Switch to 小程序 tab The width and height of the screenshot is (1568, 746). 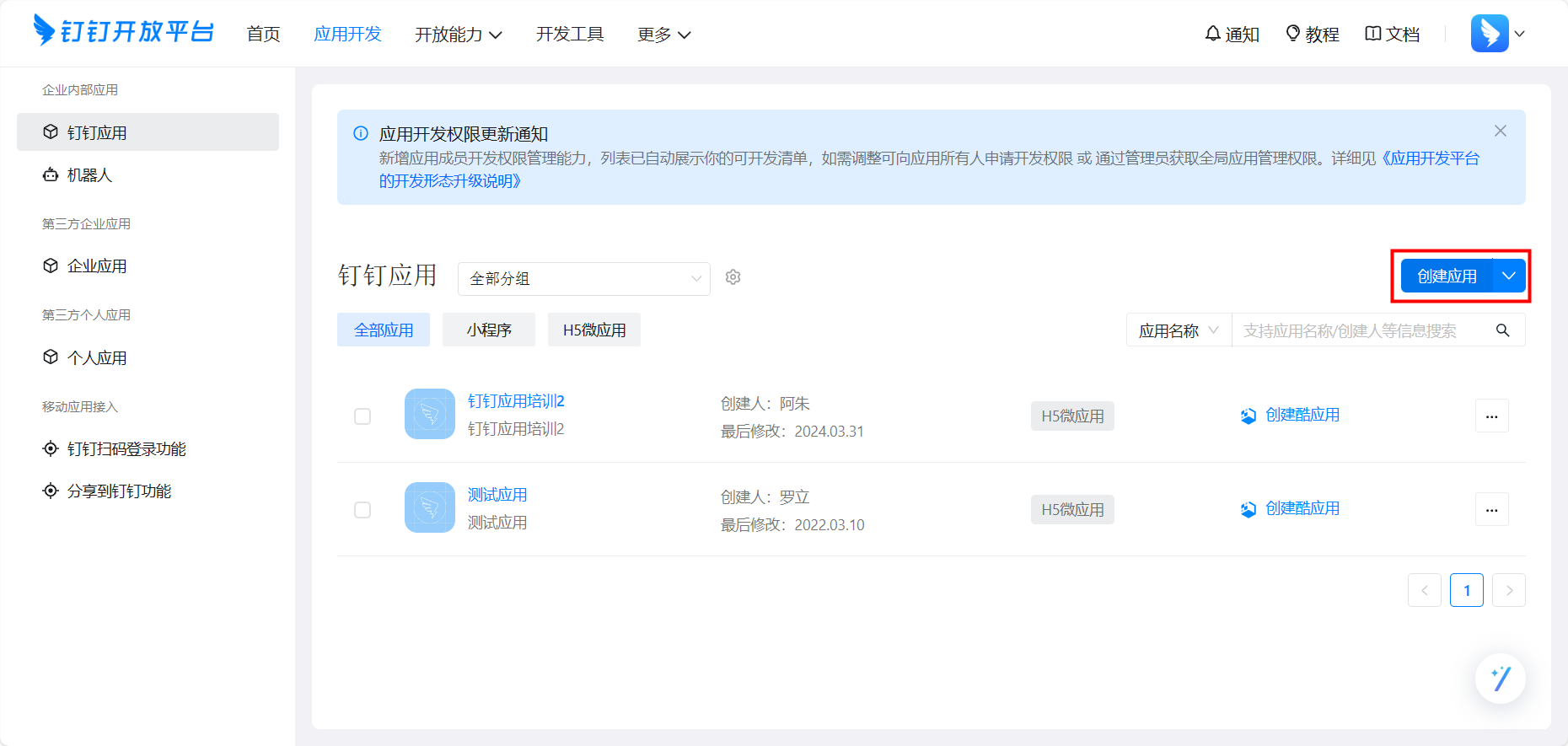(489, 330)
